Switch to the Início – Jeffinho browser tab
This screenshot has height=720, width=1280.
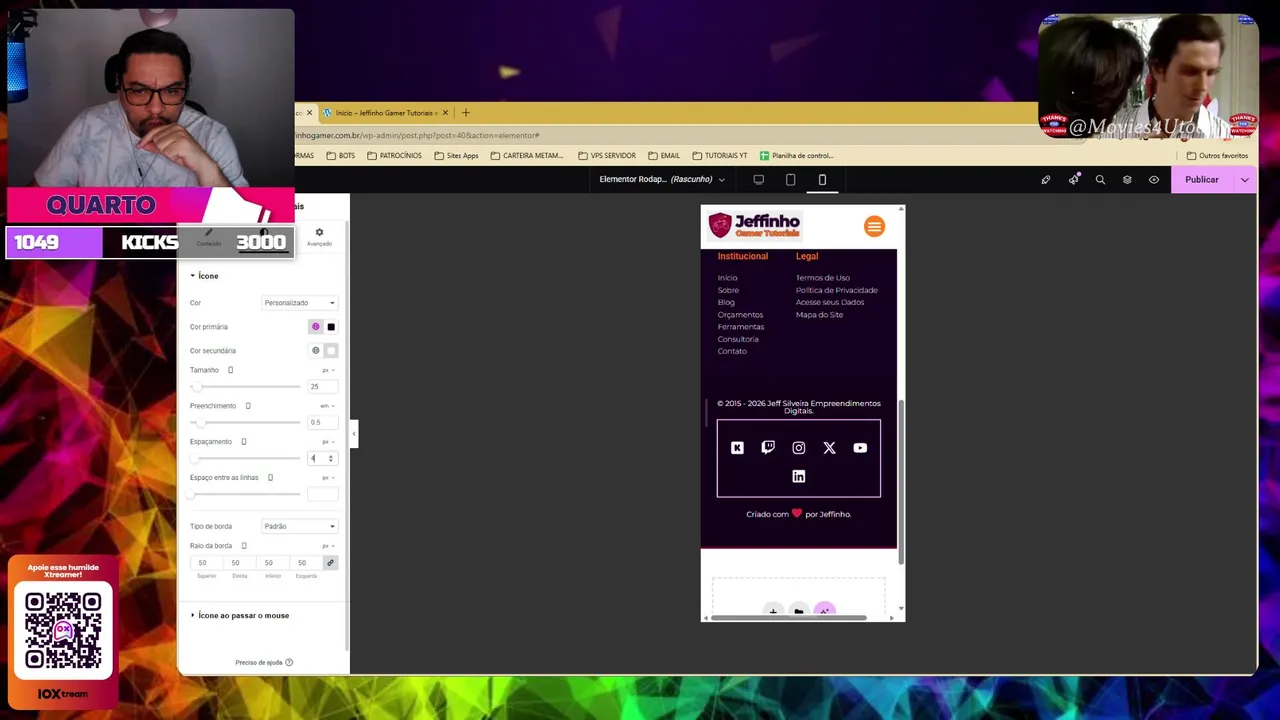[x=386, y=113]
